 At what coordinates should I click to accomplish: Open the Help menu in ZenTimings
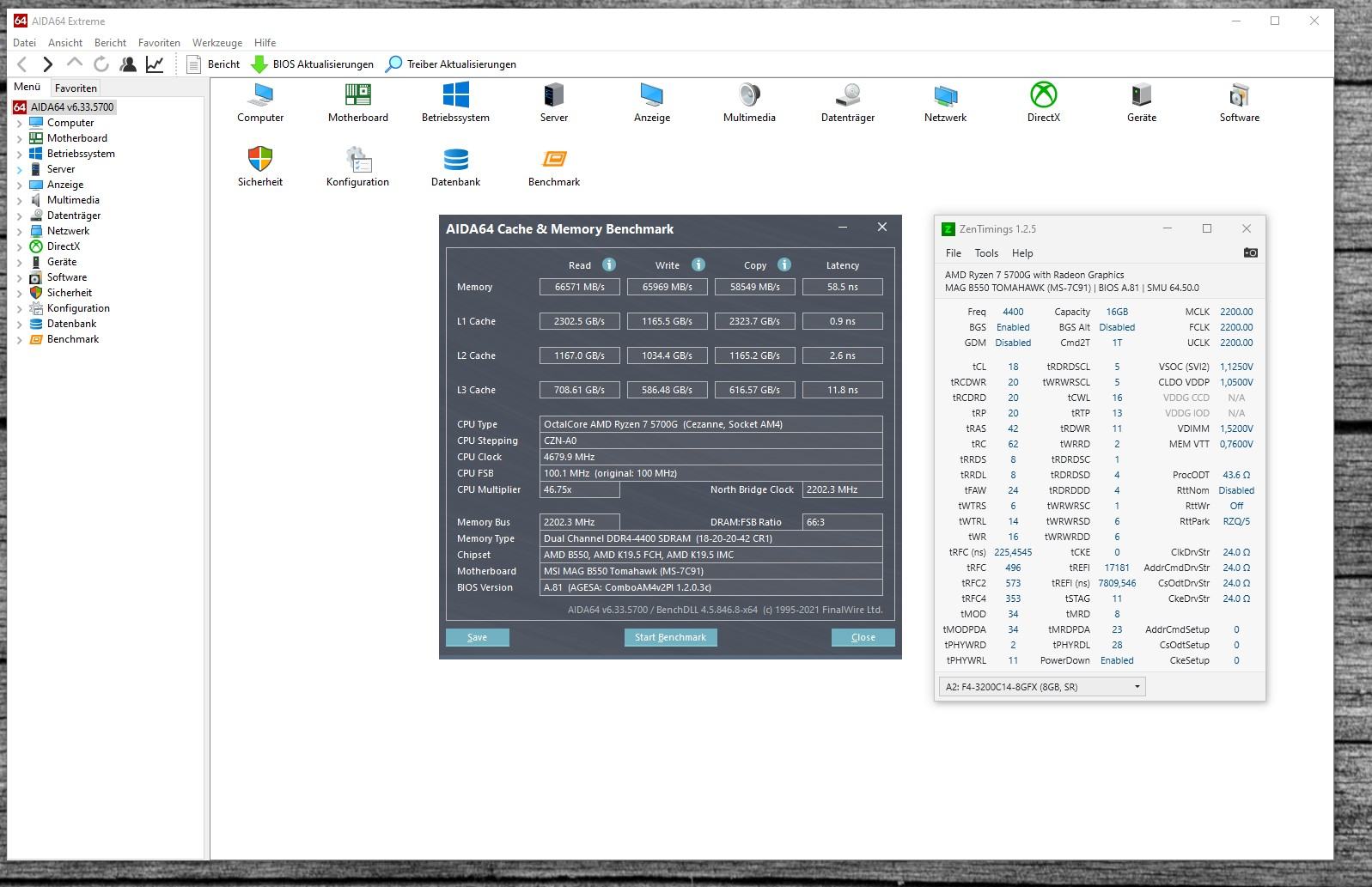point(1022,253)
